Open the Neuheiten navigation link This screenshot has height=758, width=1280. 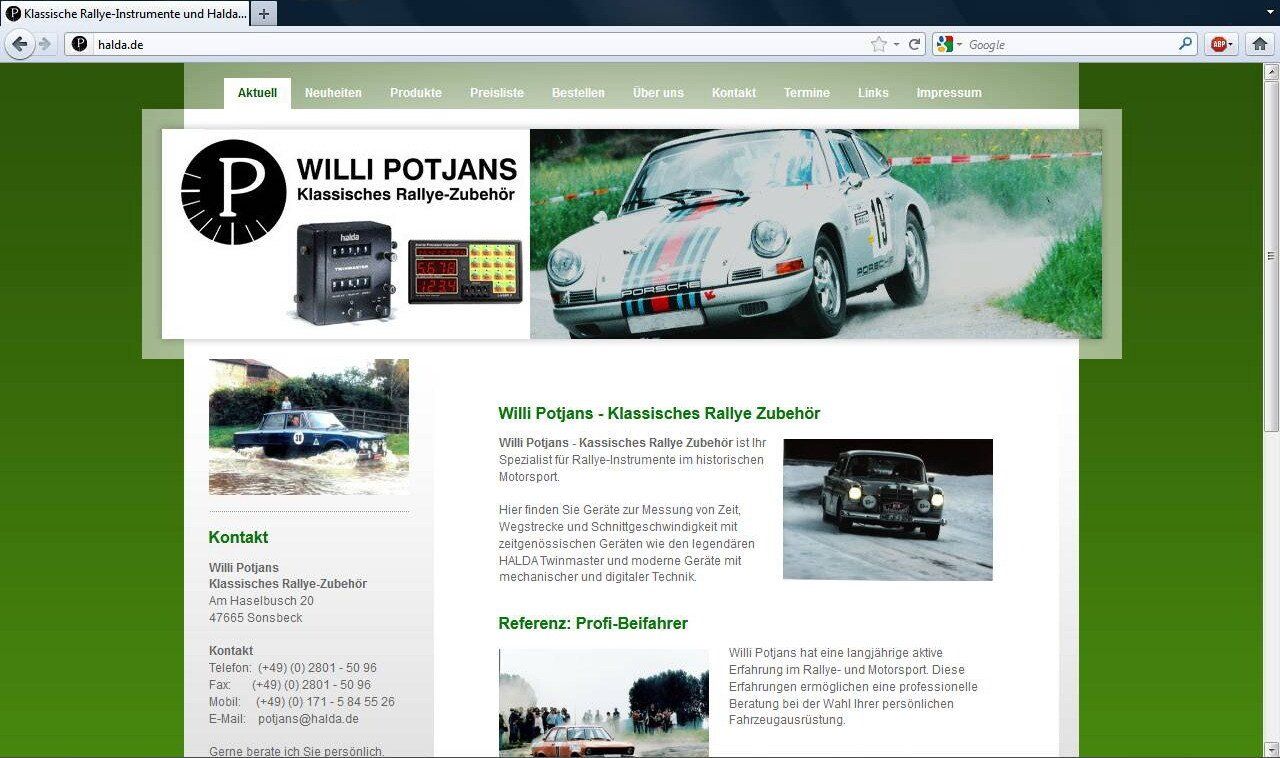coord(333,93)
